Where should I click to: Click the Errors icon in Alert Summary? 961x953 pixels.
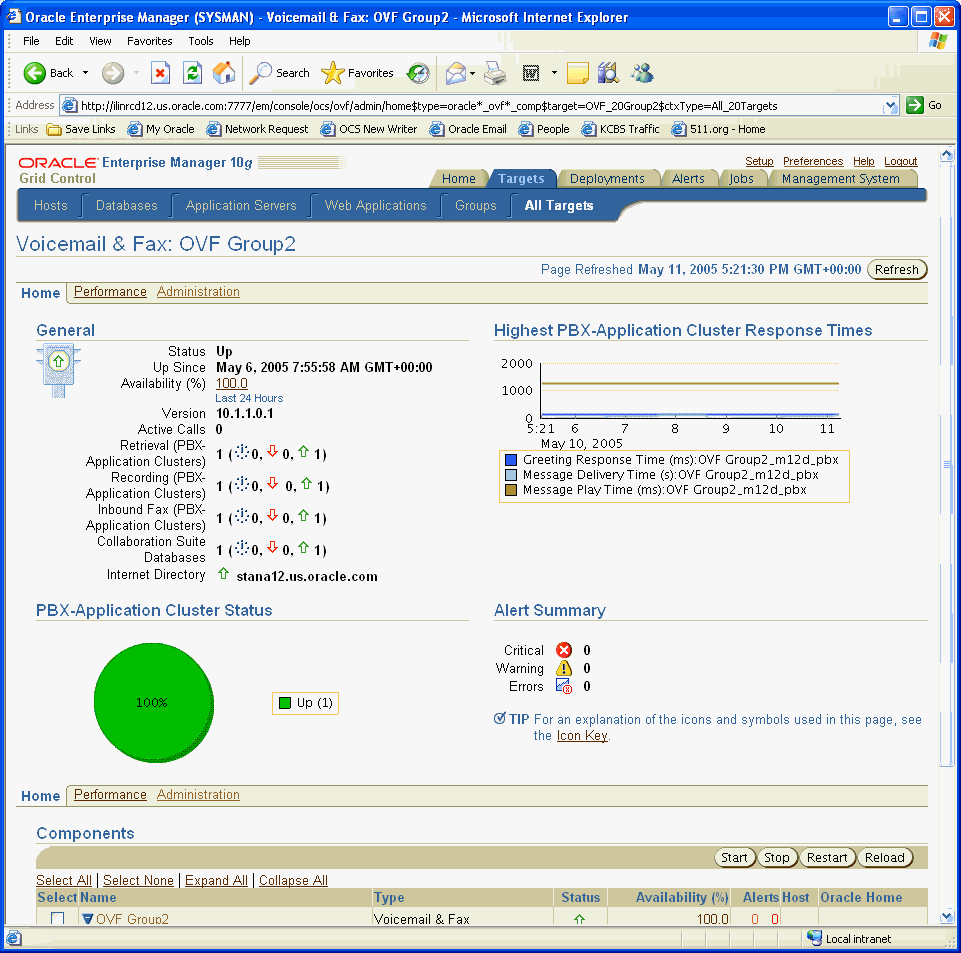coord(564,687)
